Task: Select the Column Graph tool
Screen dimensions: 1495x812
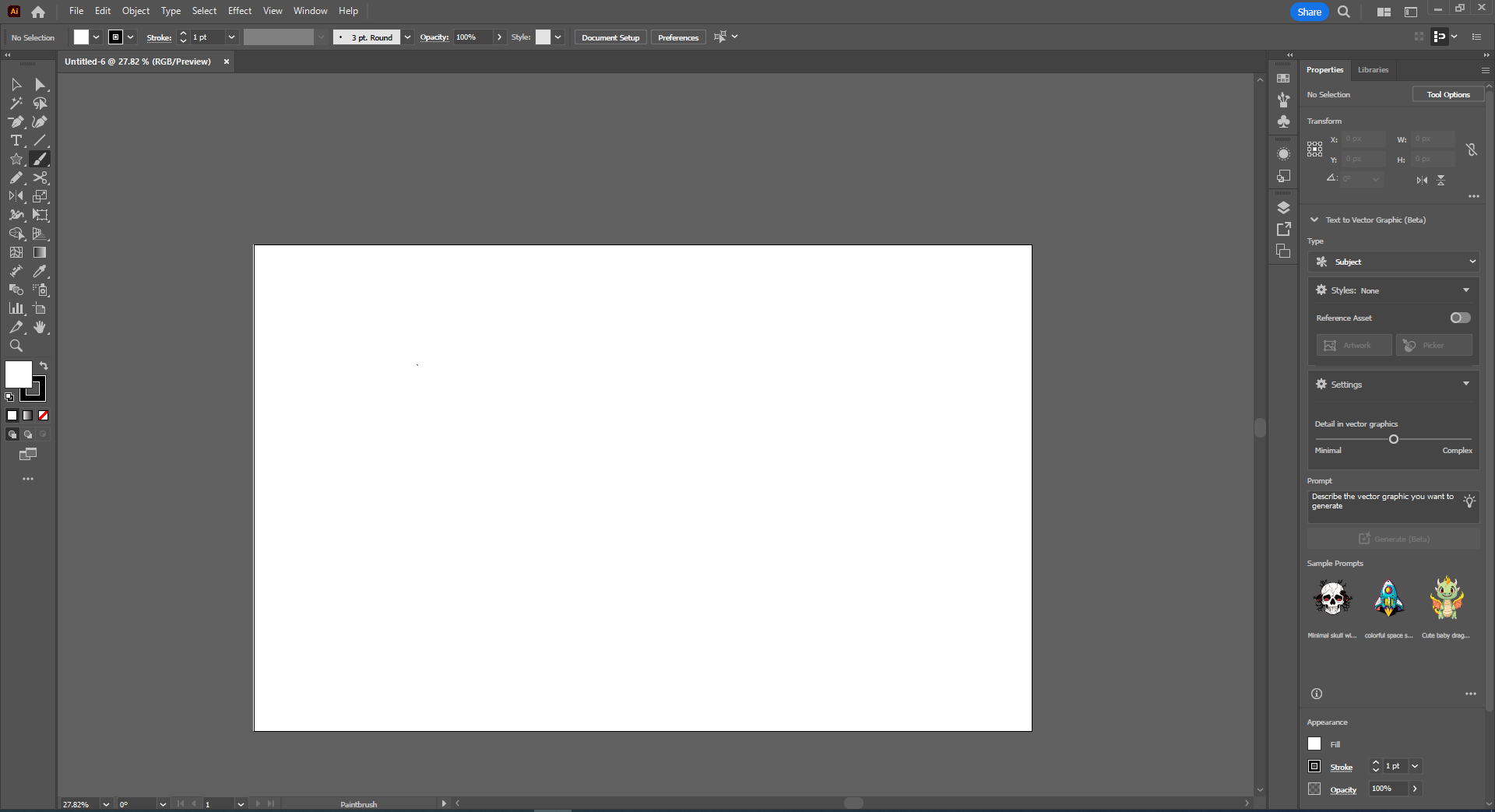Action: tap(16, 308)
